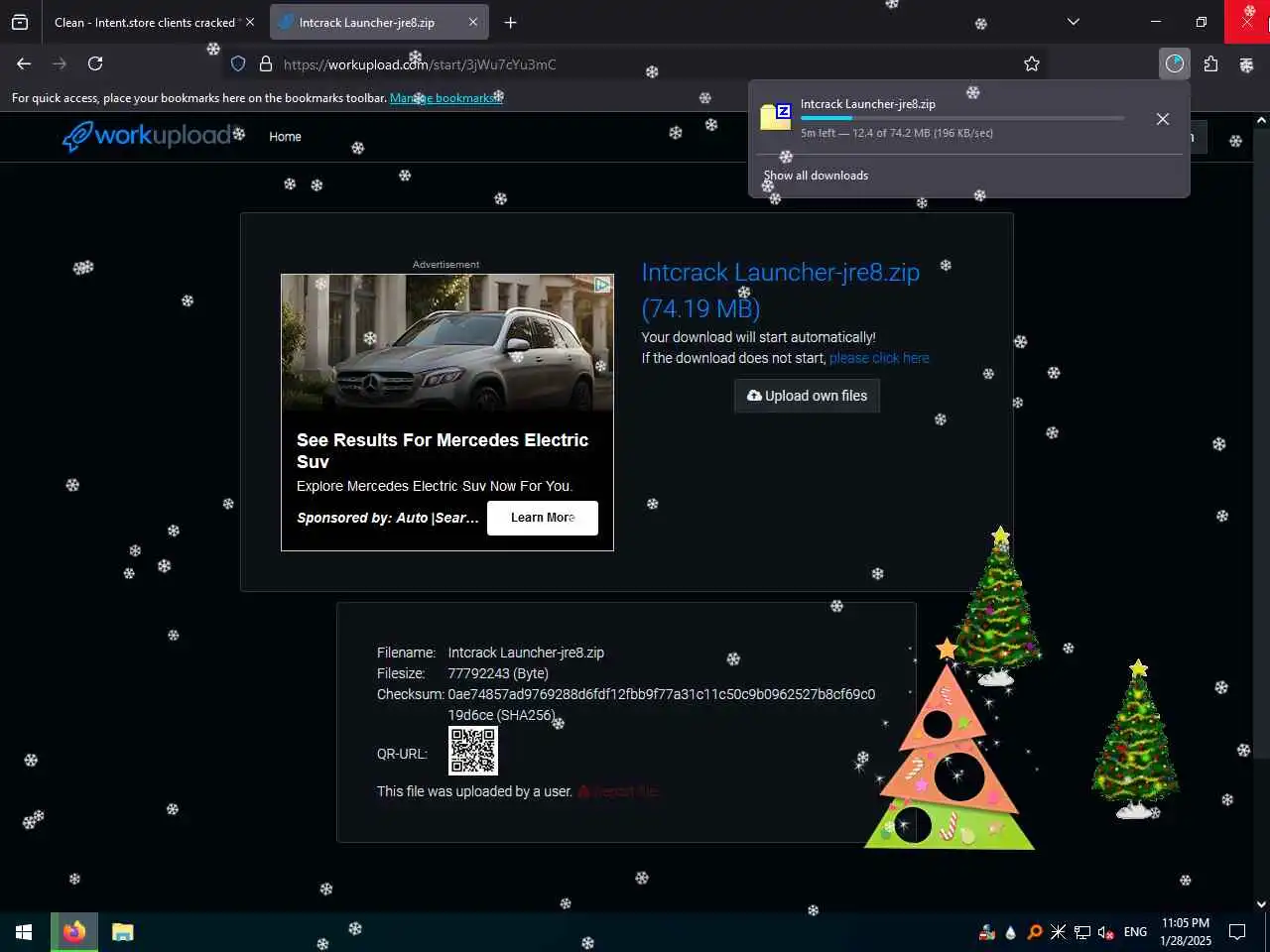Screen dimensions: 1270x952
Task: Open the Home menu item
Action: pyautogui.click(x=285, y=137)
